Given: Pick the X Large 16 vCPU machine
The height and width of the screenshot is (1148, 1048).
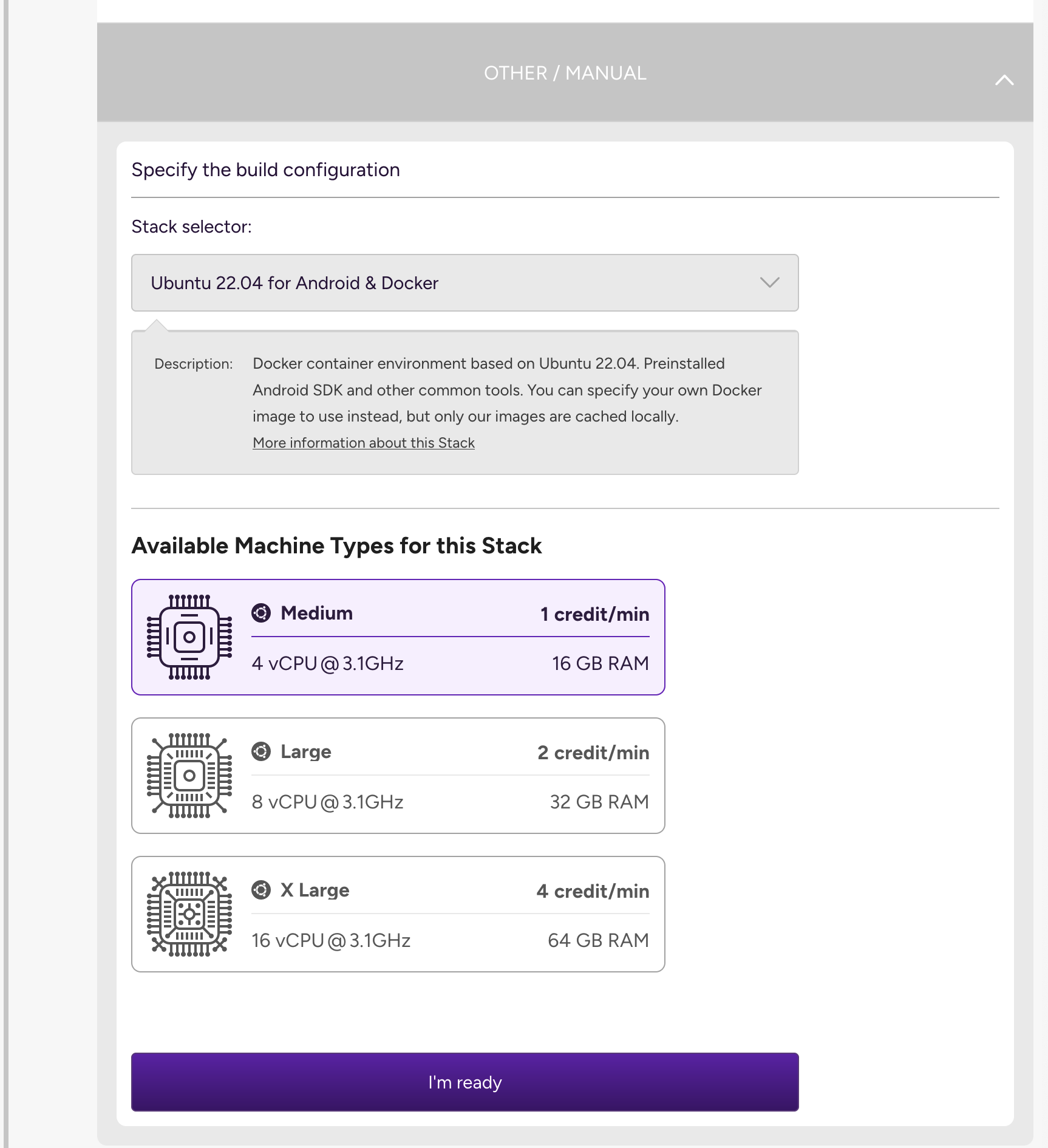Looking at the screenshot, I should 398,914.
